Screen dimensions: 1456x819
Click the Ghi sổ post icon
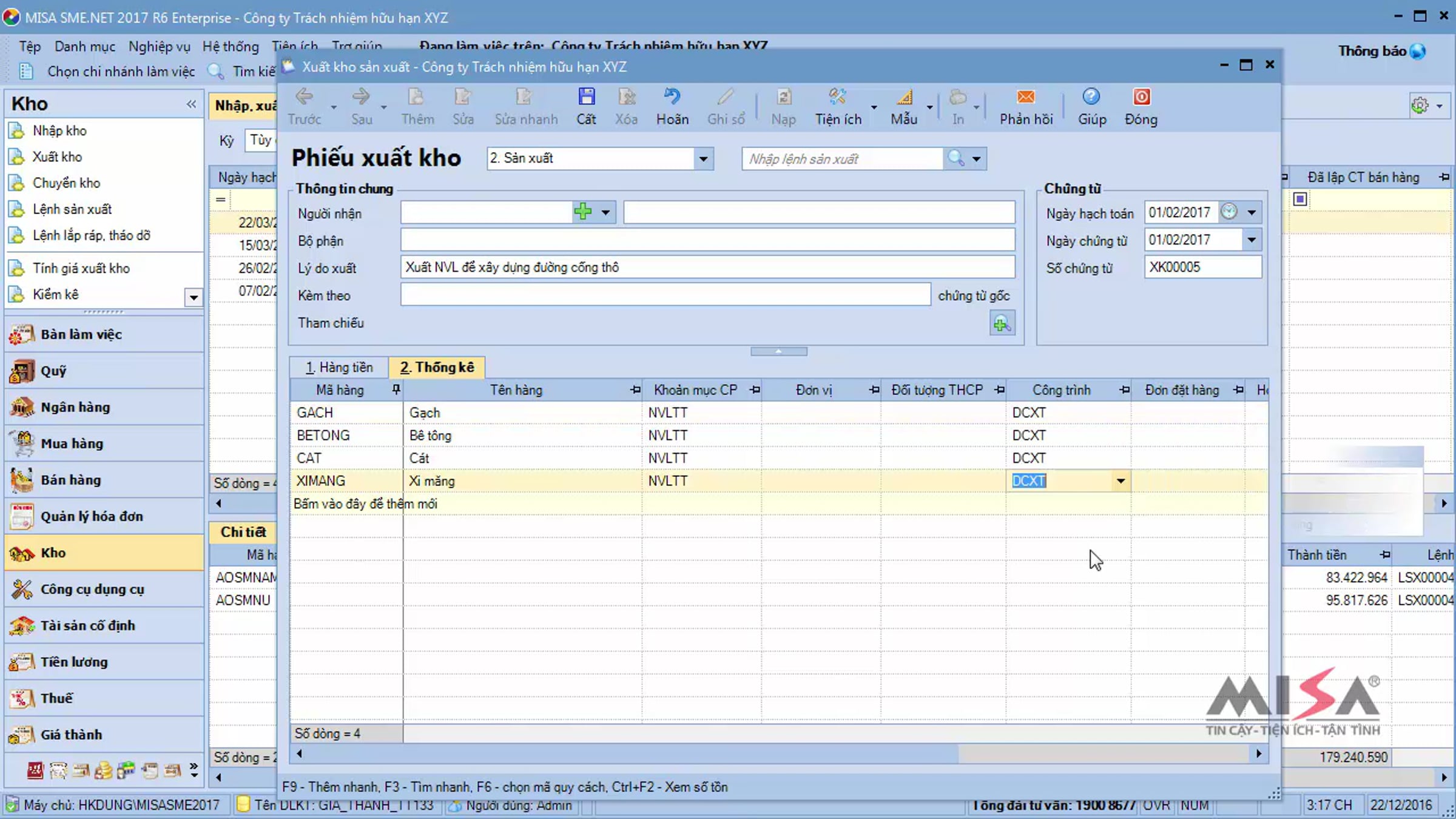tap(726, 97)
